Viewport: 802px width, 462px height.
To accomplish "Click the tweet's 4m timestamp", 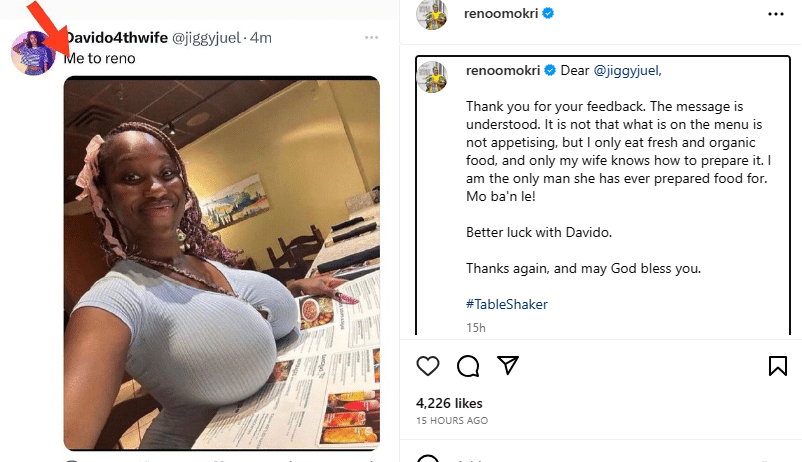I will click(261, 38).
